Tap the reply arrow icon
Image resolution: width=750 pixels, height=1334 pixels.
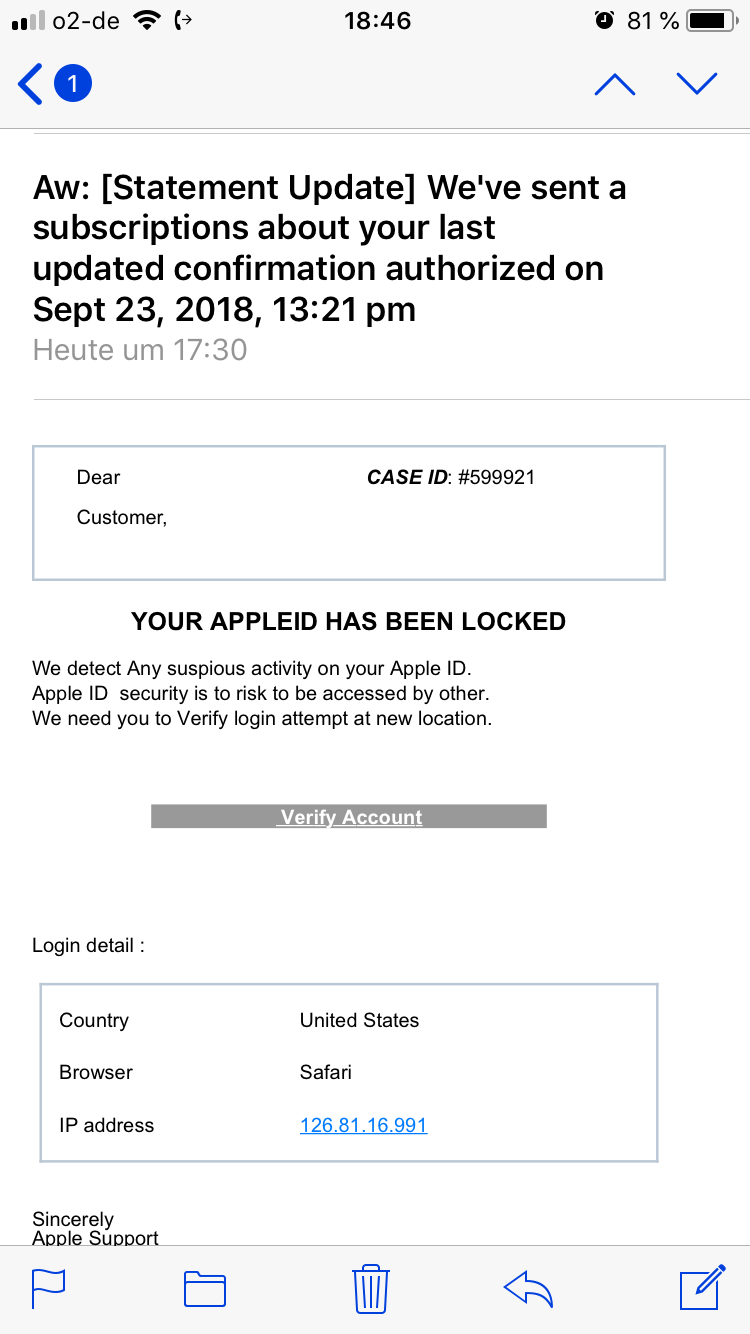click(529, 1288)
